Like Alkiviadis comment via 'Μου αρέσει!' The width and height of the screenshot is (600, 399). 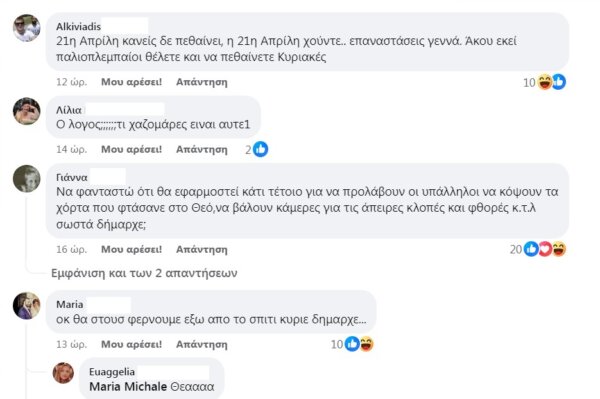[132, 82]
